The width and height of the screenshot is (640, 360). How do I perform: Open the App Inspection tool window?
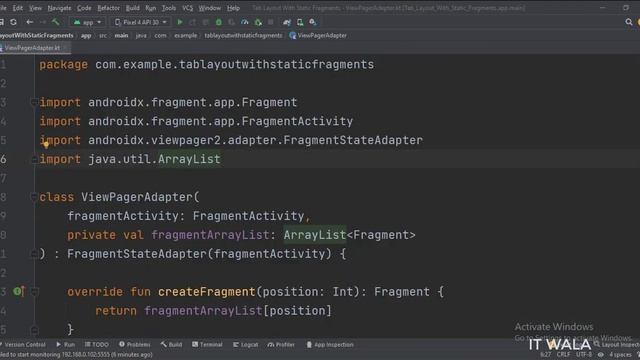pyautogui.click(x=330, y=345)
